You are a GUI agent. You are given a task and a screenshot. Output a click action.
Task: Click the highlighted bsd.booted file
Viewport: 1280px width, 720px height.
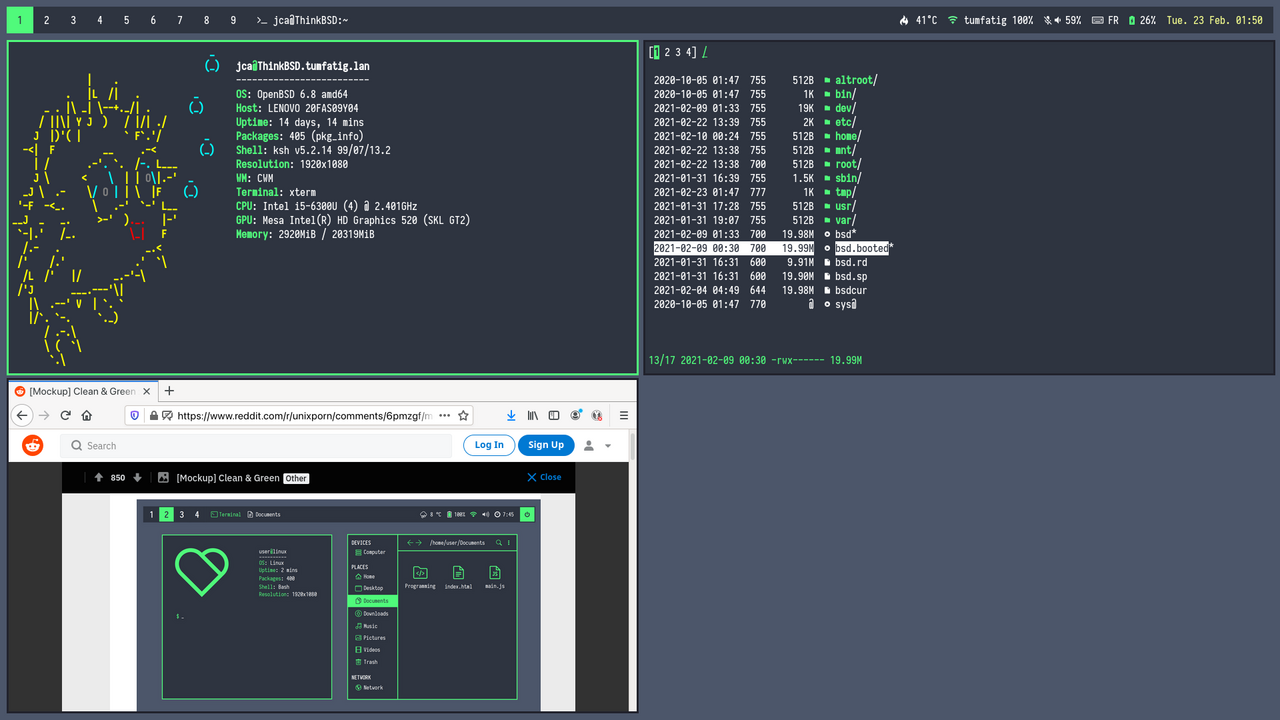point(863,248)
